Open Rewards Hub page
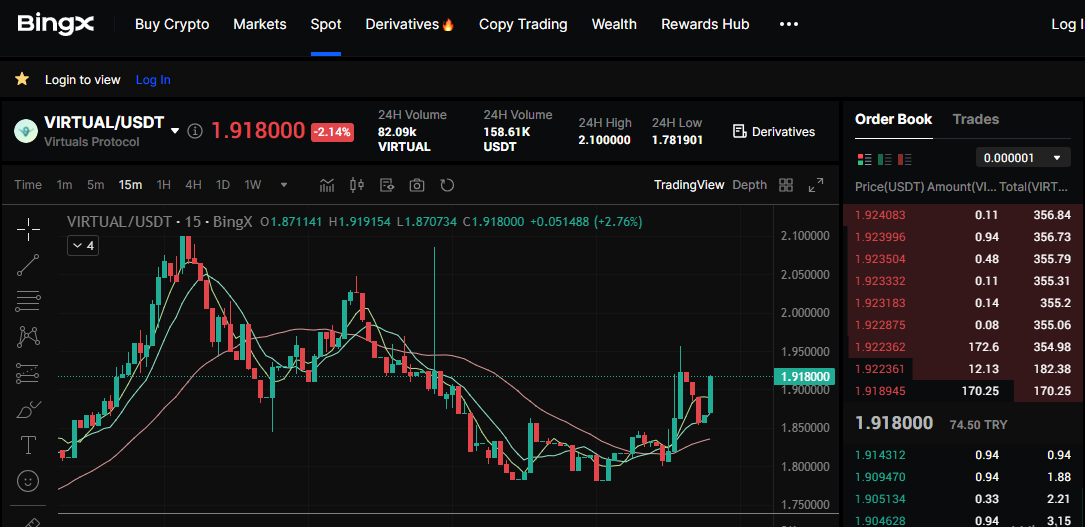Image resolution: width=1085 pixels, height=527 pixels. click(x=705, y=24)
